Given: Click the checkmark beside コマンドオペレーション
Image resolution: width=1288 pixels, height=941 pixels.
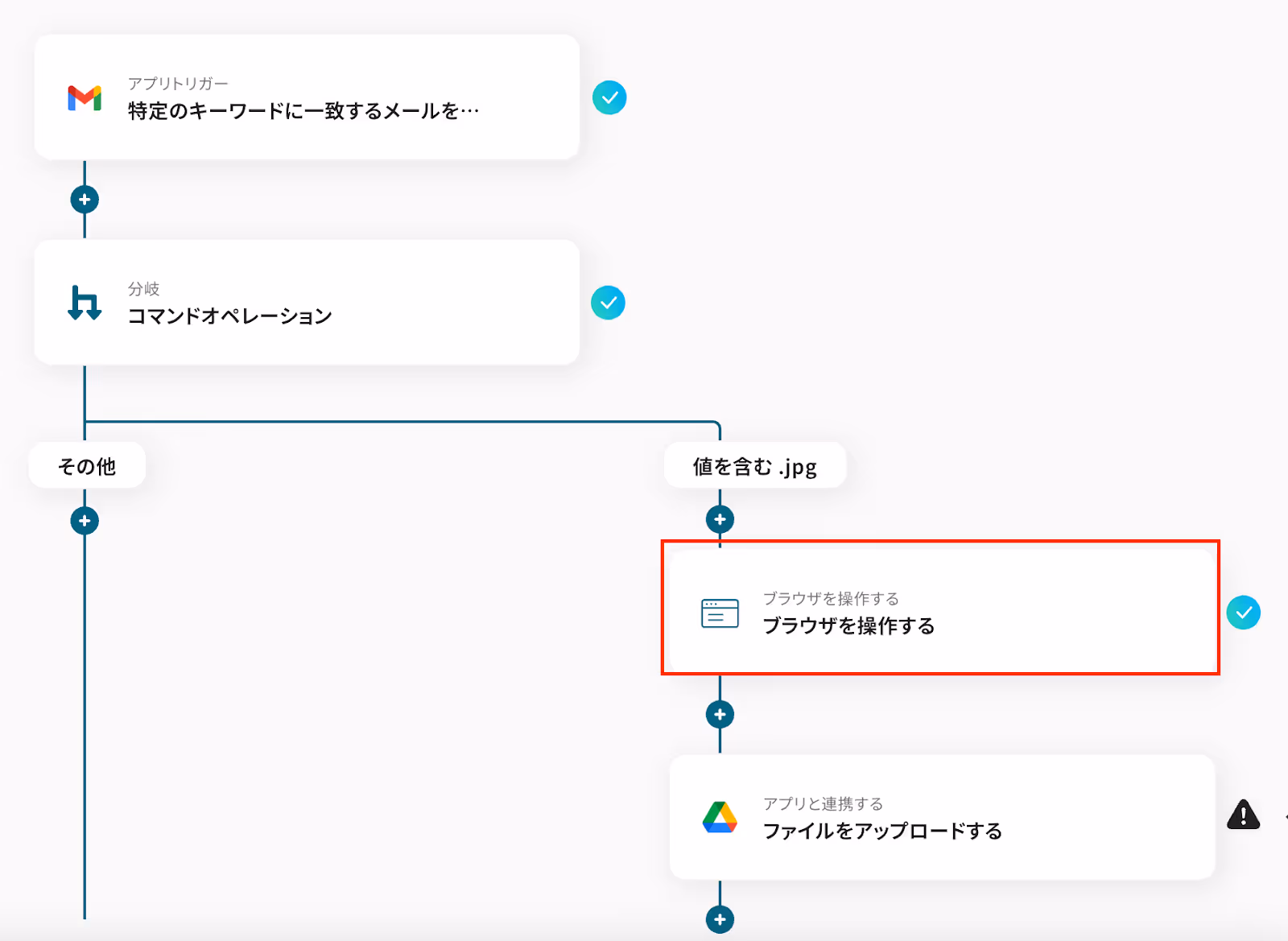Looking at the screenshot, I should tap(608, 303).
